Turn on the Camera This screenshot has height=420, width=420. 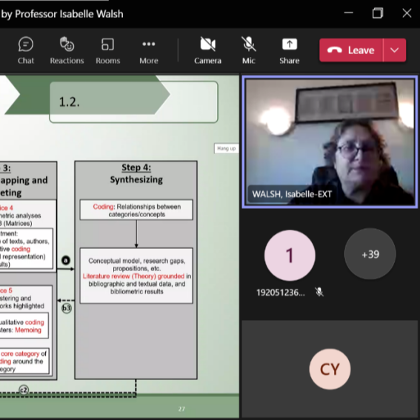(208, 51)
